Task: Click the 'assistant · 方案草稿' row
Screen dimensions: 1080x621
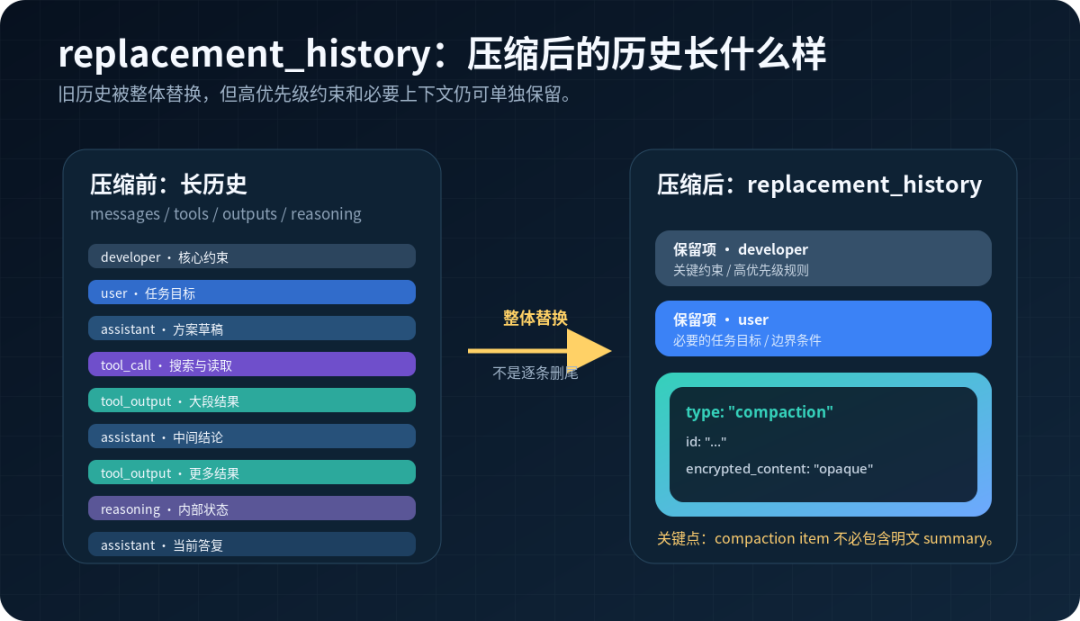Action: (x=251, y=328)
